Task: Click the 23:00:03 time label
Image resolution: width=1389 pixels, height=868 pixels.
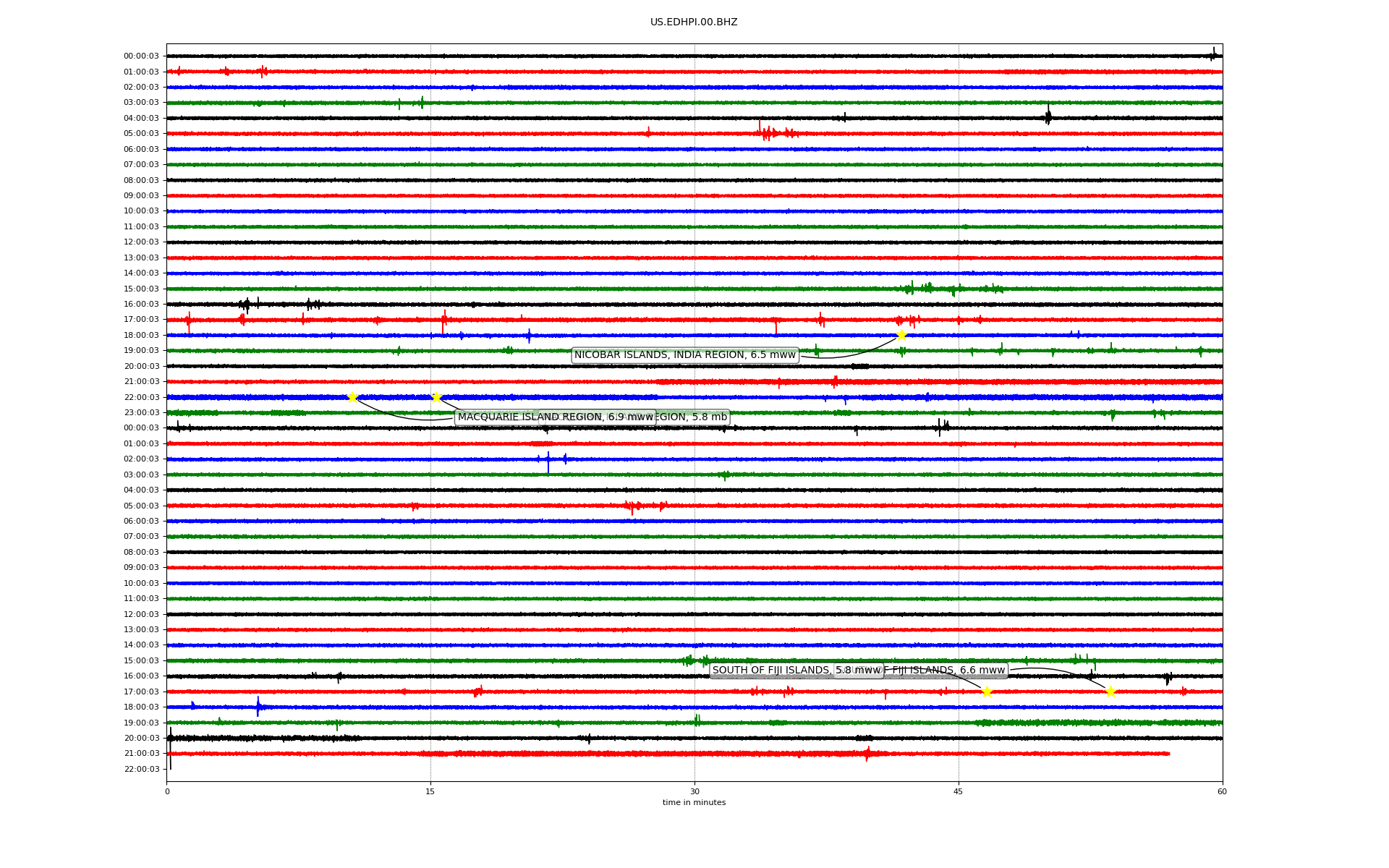Action: [141, 413]
